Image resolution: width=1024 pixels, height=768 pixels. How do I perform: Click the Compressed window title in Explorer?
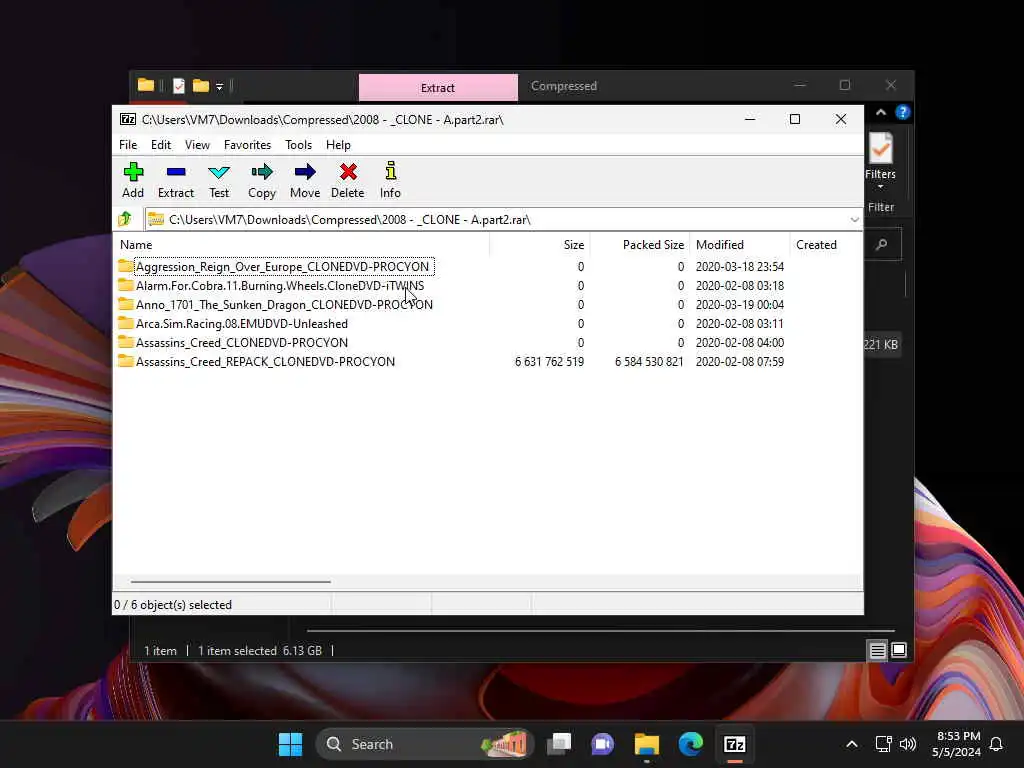pos(564,86)
